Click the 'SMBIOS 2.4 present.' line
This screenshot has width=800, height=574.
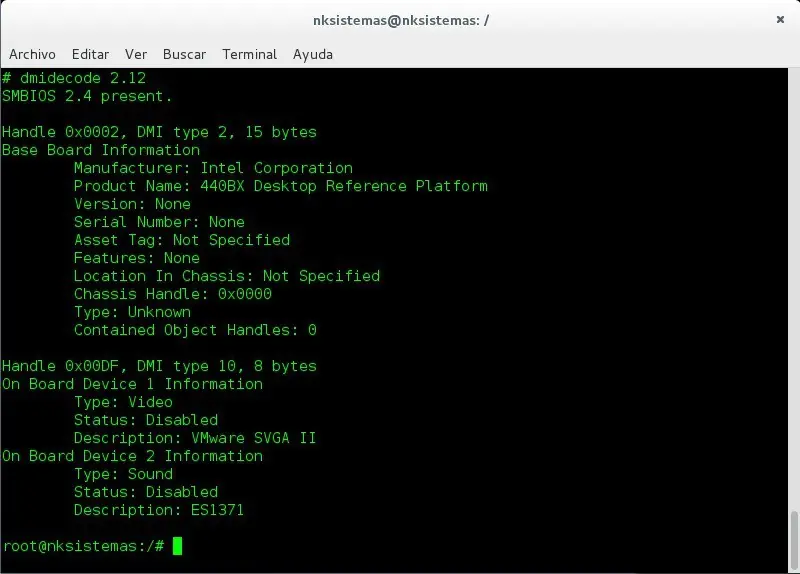[x=87, y=96]
